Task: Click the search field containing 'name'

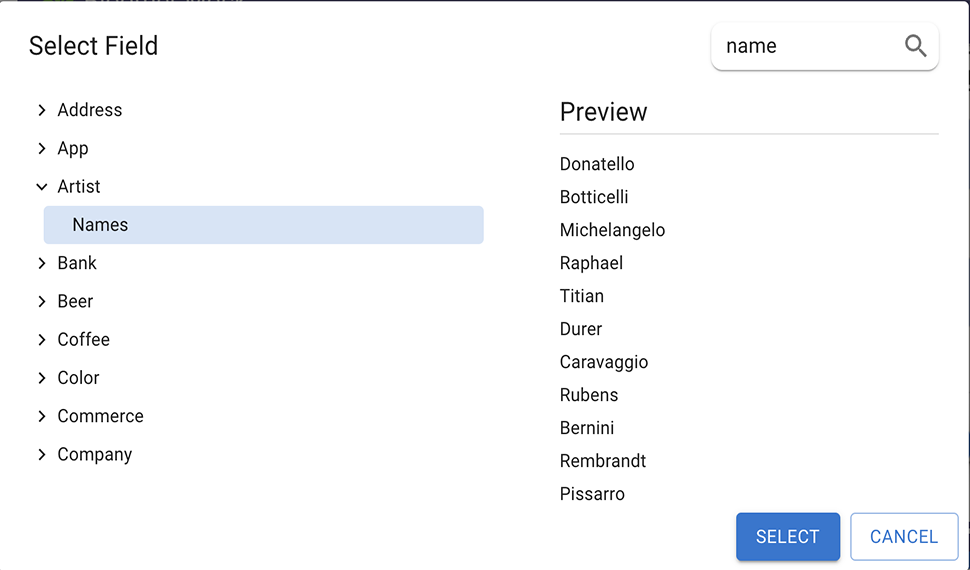Action: point(805,46)
